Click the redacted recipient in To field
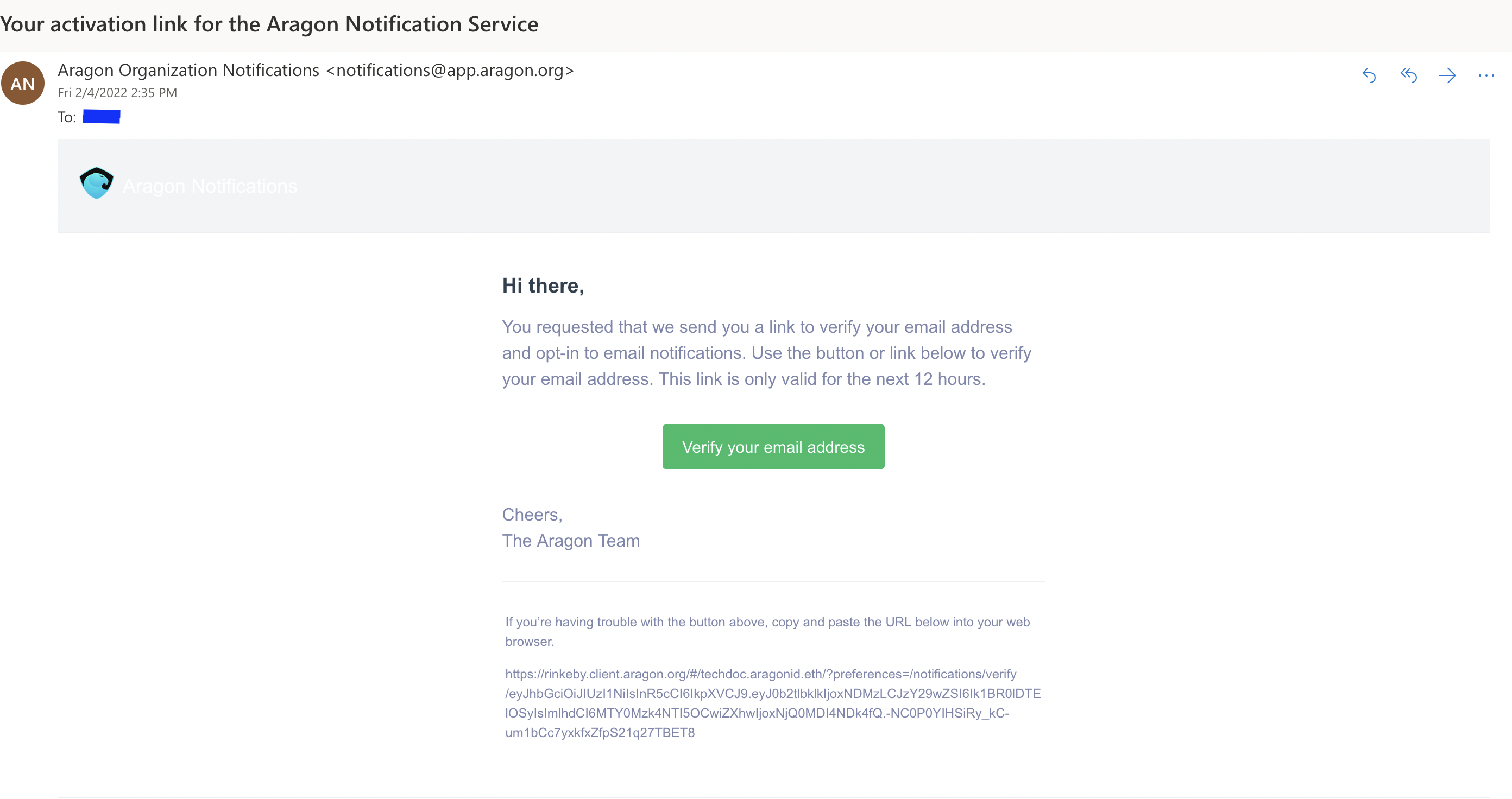The height and width of the screenshot is (799, 1512). (x=102, y=117)
